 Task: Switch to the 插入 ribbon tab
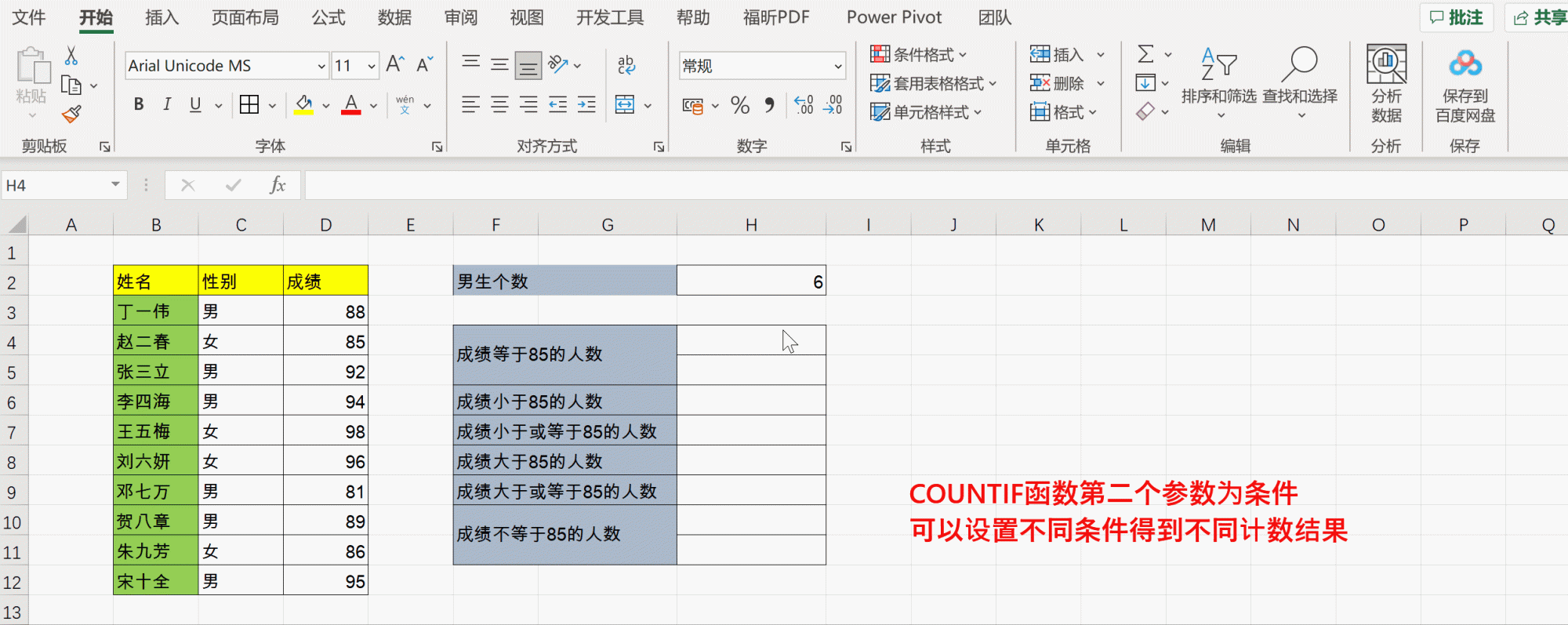(162, 17)
